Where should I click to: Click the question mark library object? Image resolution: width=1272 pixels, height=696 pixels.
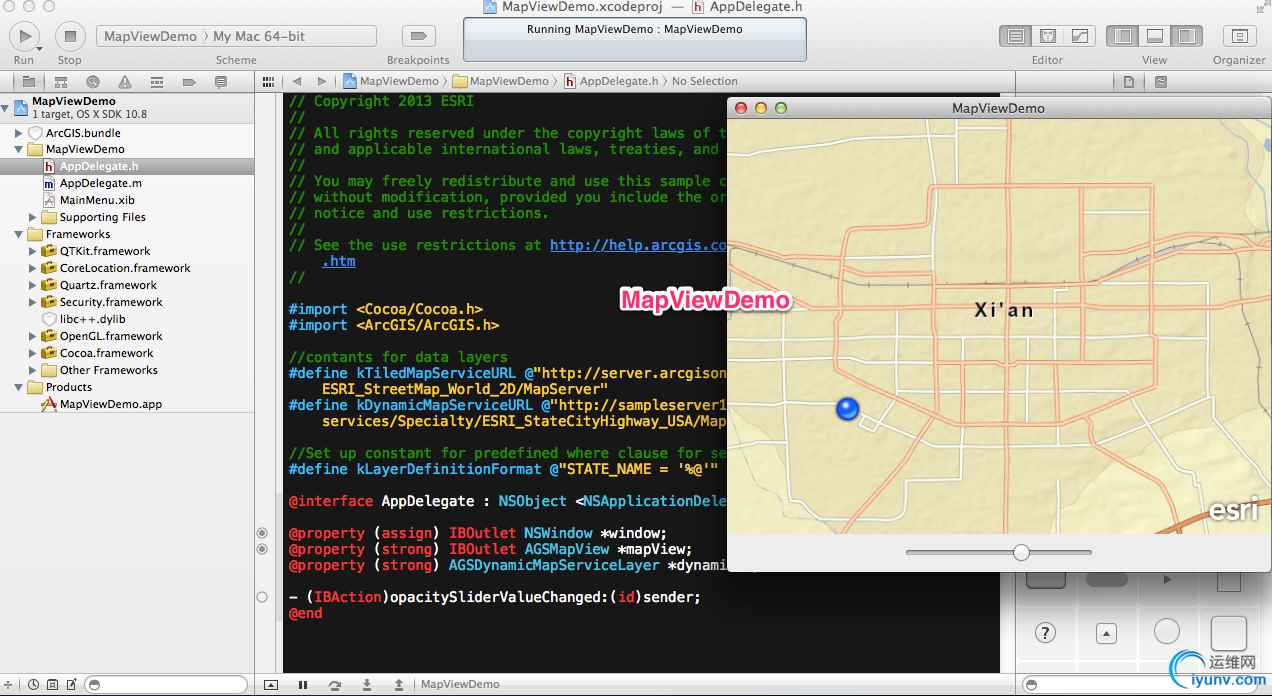coord(1045,632)
